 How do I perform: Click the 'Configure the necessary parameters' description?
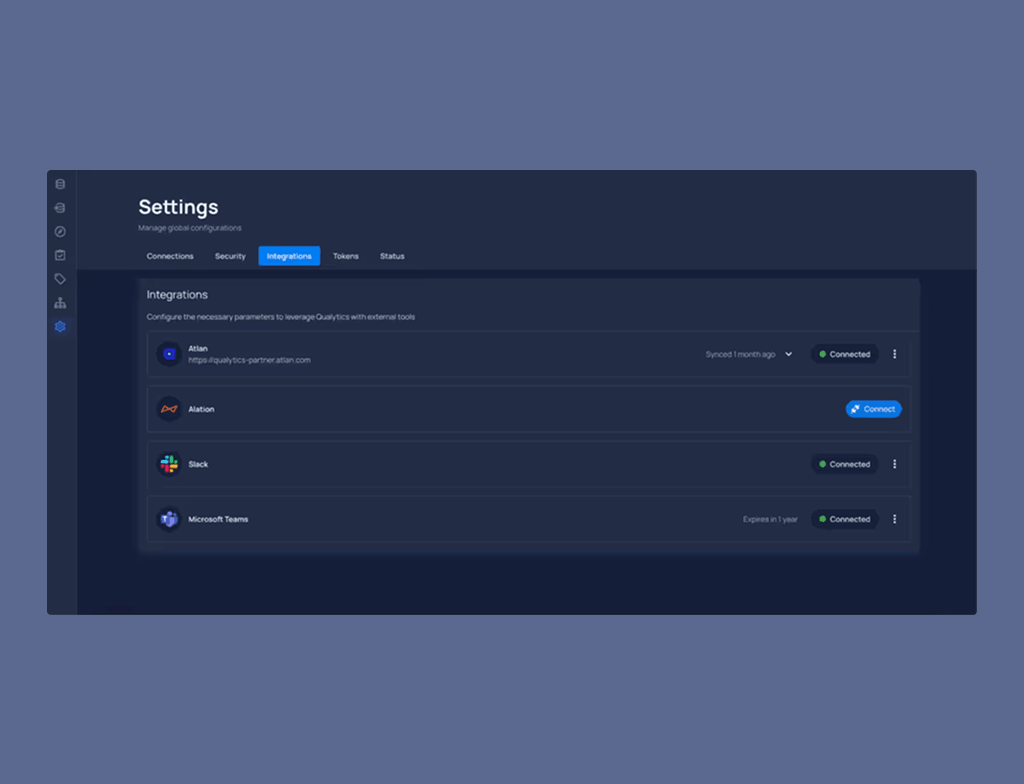[x=281, y=317]
